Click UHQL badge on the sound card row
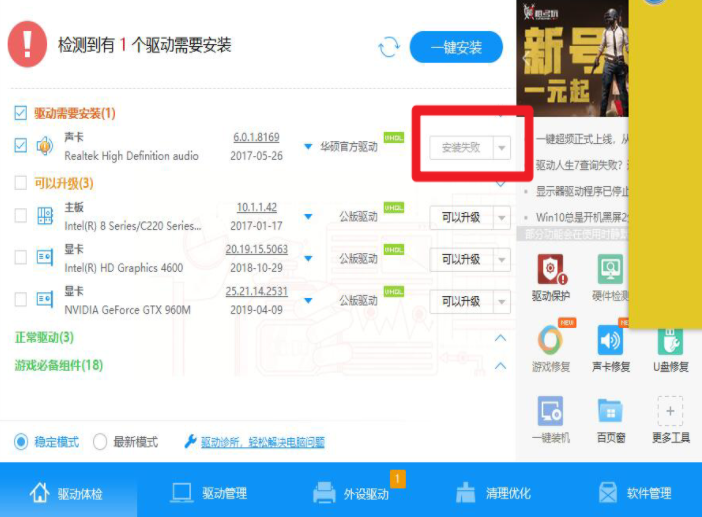The image size is (702, 517). coord(394,138)
